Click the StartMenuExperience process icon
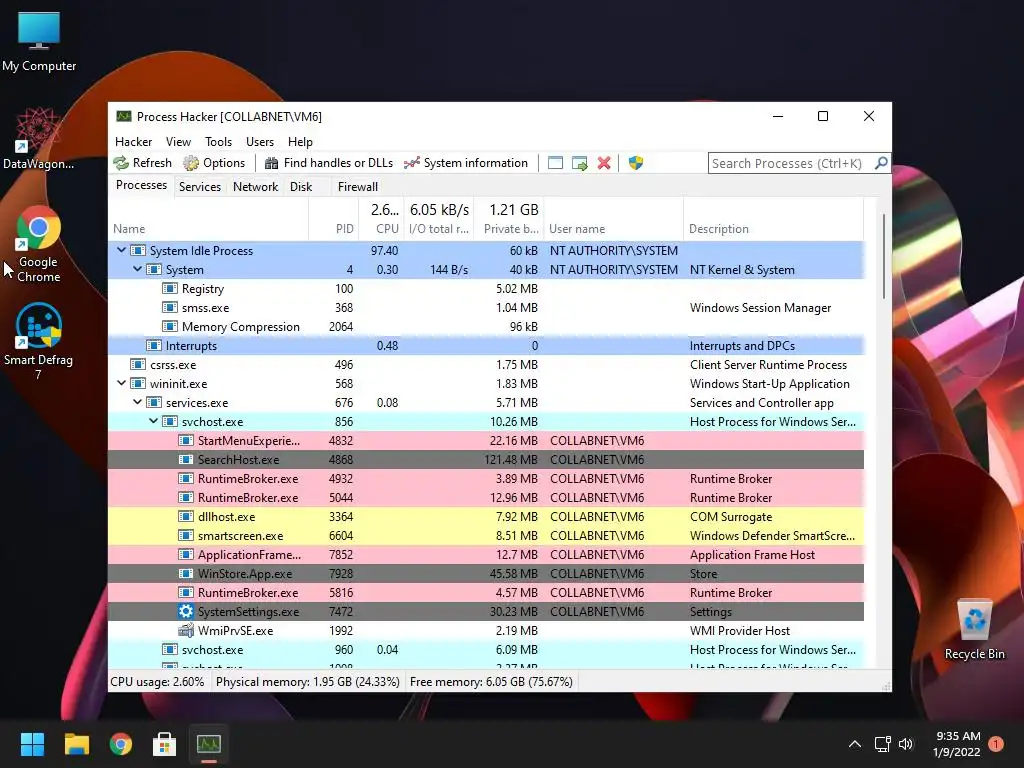 [x=186, y=441]
